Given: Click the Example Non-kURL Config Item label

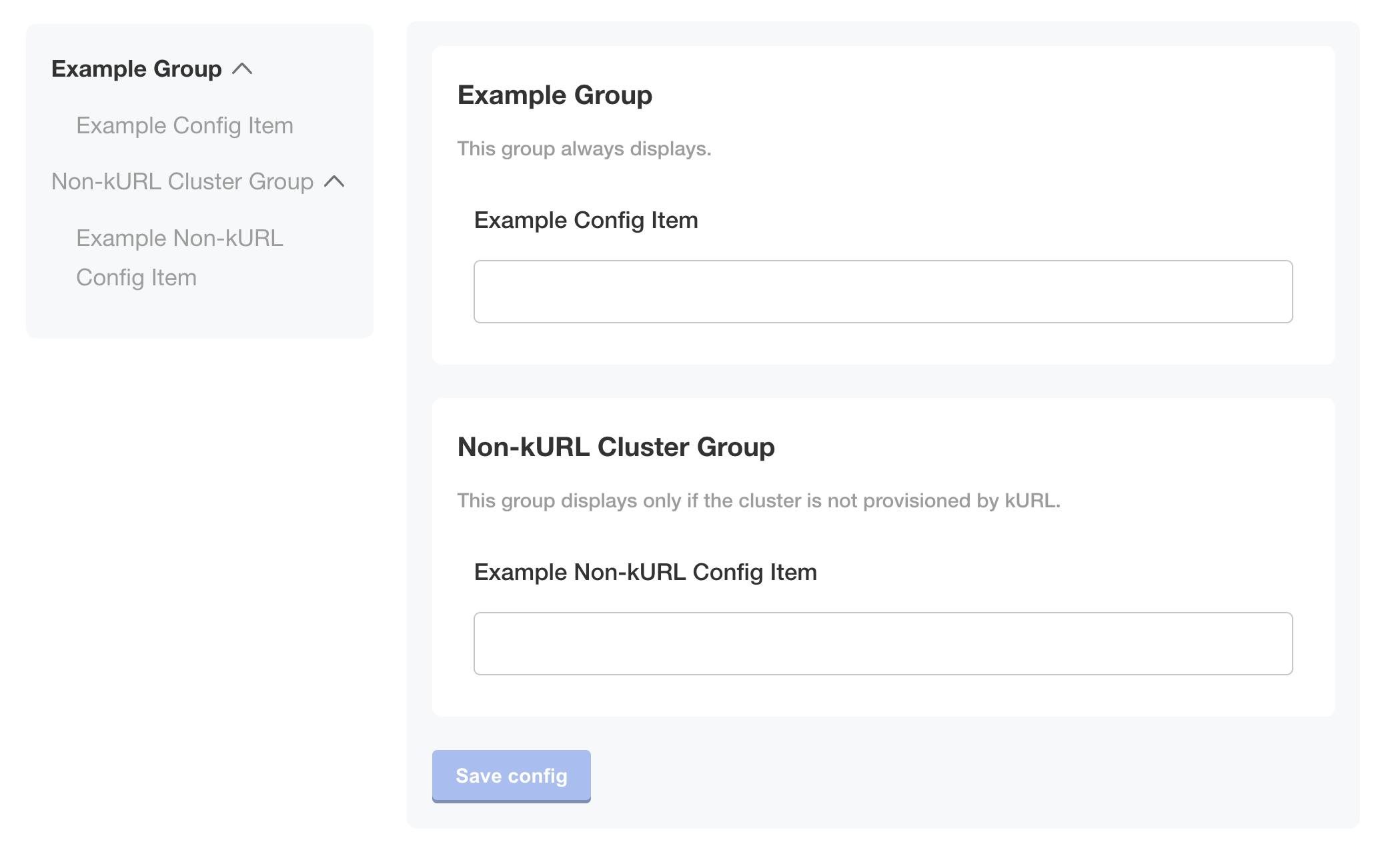Looking at the screenshot, I should tap(645, 571).
